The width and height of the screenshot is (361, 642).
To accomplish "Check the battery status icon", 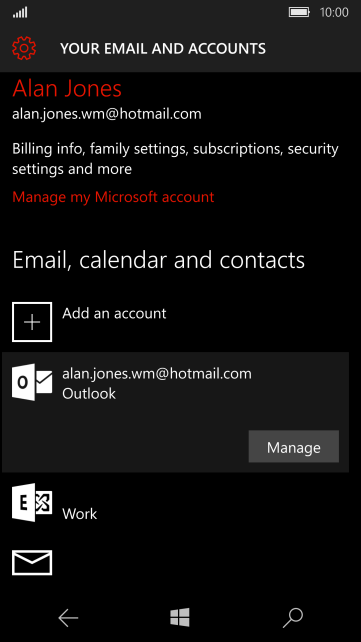I will click(300, 12).
